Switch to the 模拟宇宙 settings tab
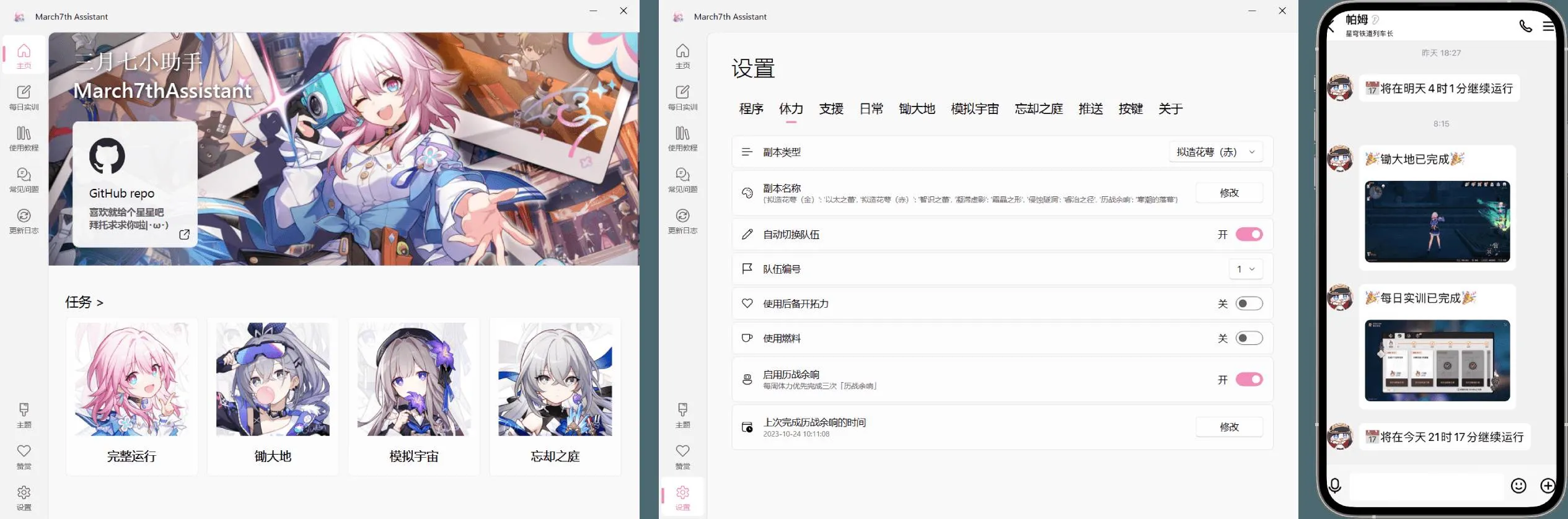Screen dimensions: 1568x519 click(x=974, y=109)
